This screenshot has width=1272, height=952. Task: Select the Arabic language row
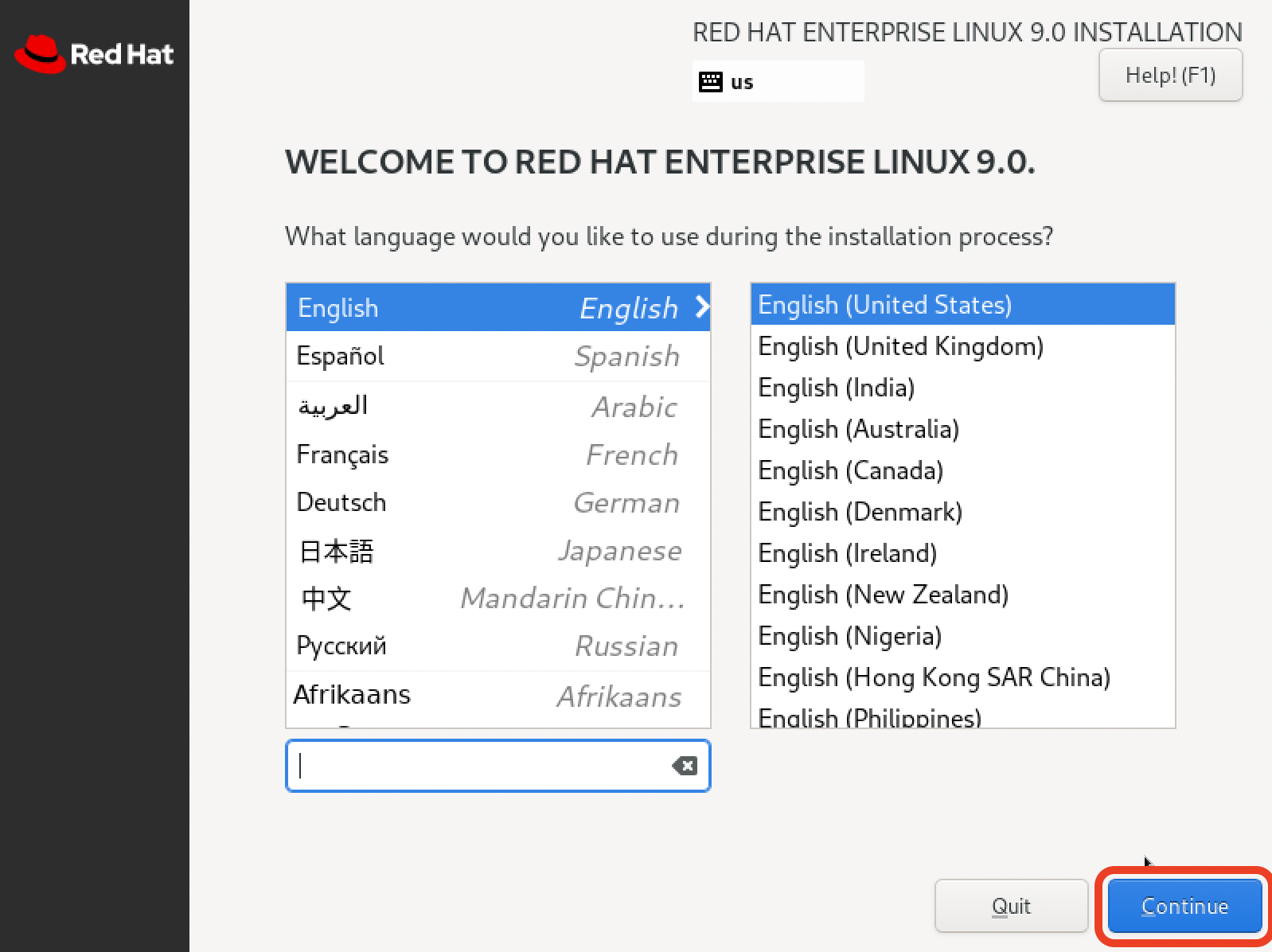(497, 406)
